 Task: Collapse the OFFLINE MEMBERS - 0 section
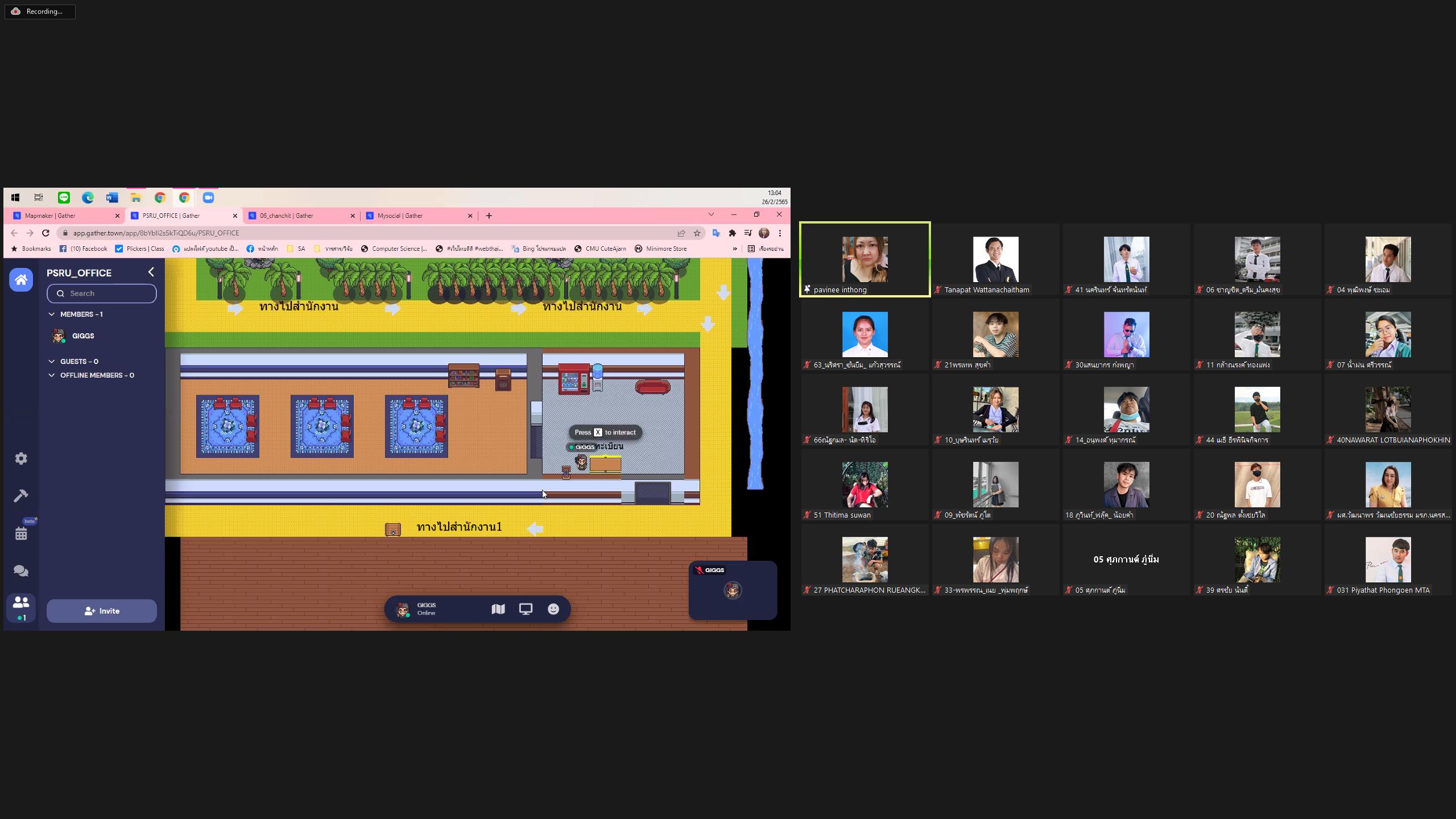[52, 375]
